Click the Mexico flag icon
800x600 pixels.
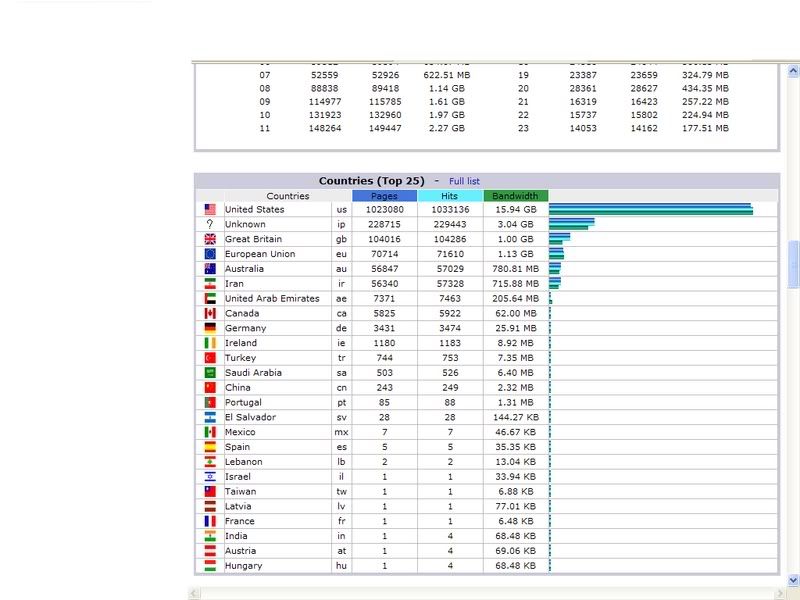click(x=210, y=432)
